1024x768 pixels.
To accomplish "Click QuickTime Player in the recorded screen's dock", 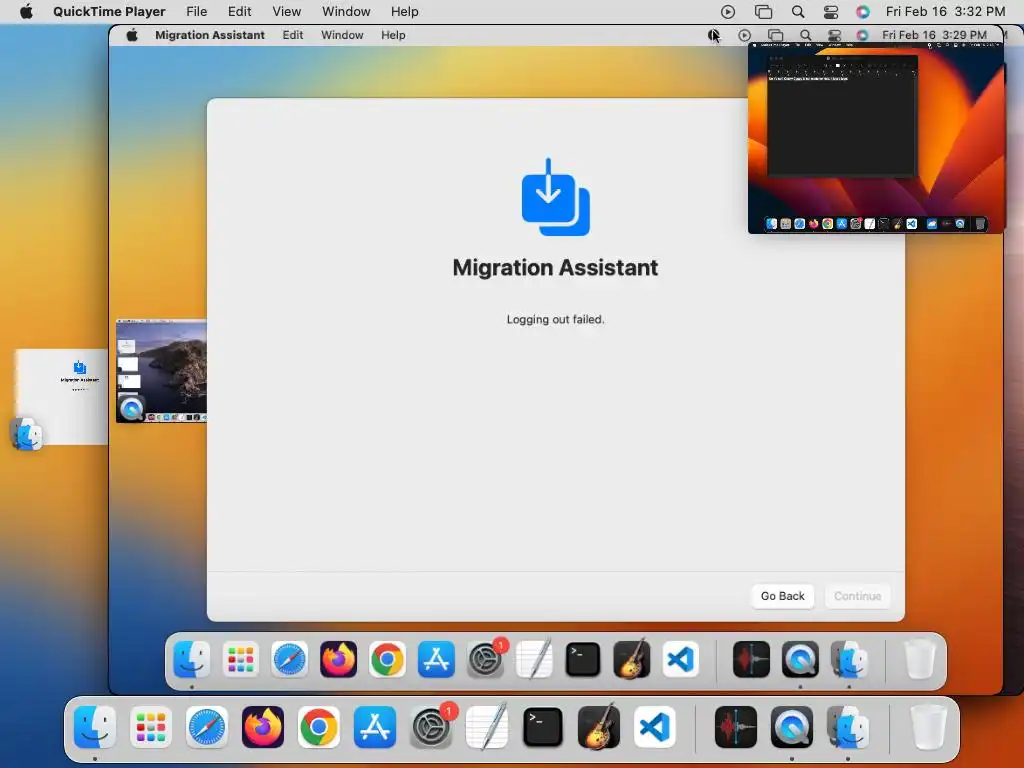I will [x=800, y=660].
